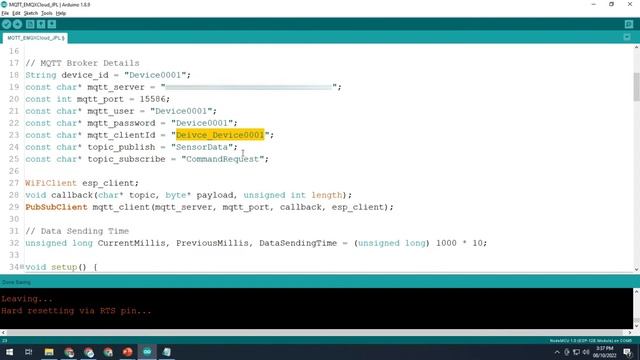Click the "Leaving..." console output line
Screen dimensions: 640x360
[x=27, y=299]
